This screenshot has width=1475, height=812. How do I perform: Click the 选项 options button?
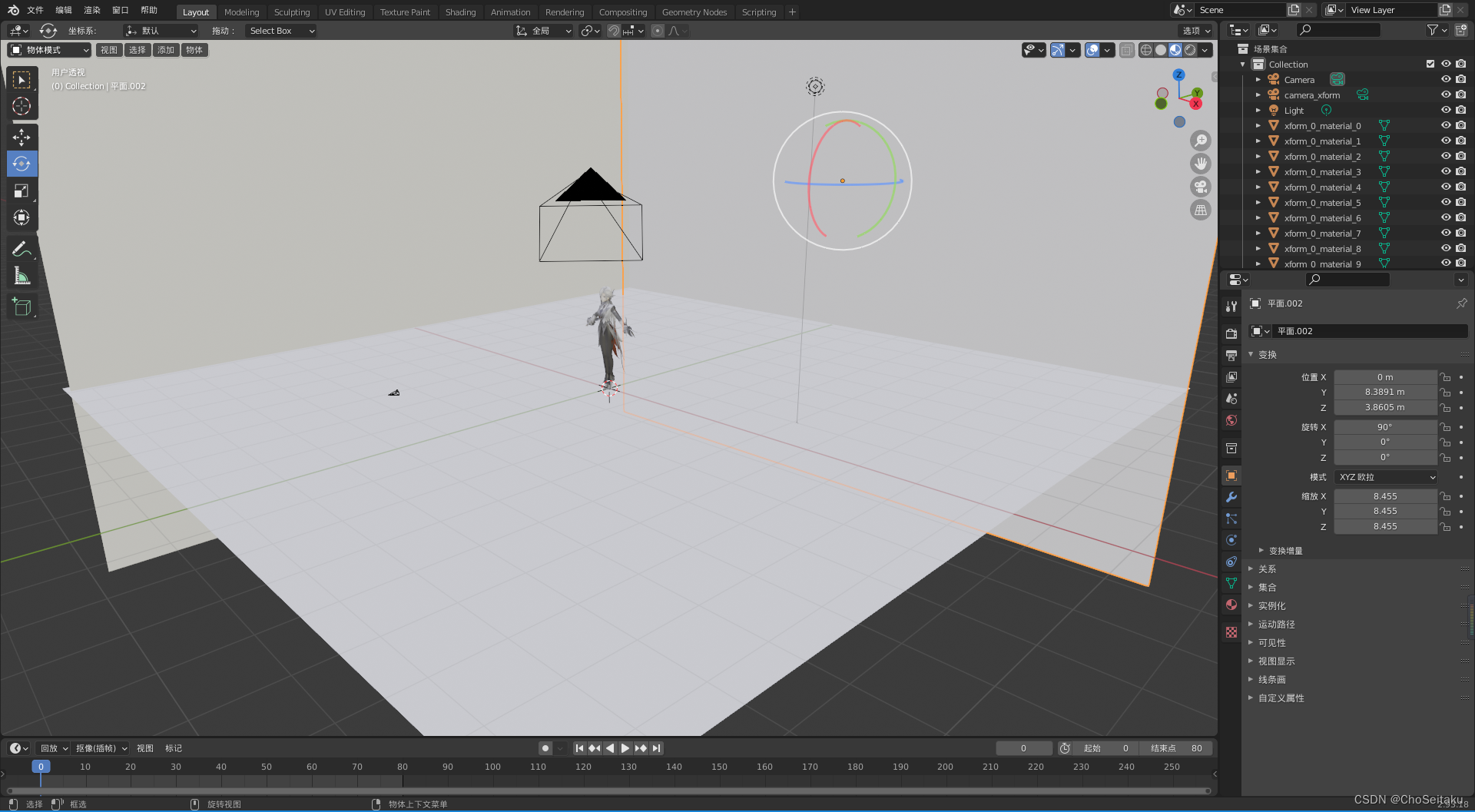pyautogui.click(x=1196, y=31)
